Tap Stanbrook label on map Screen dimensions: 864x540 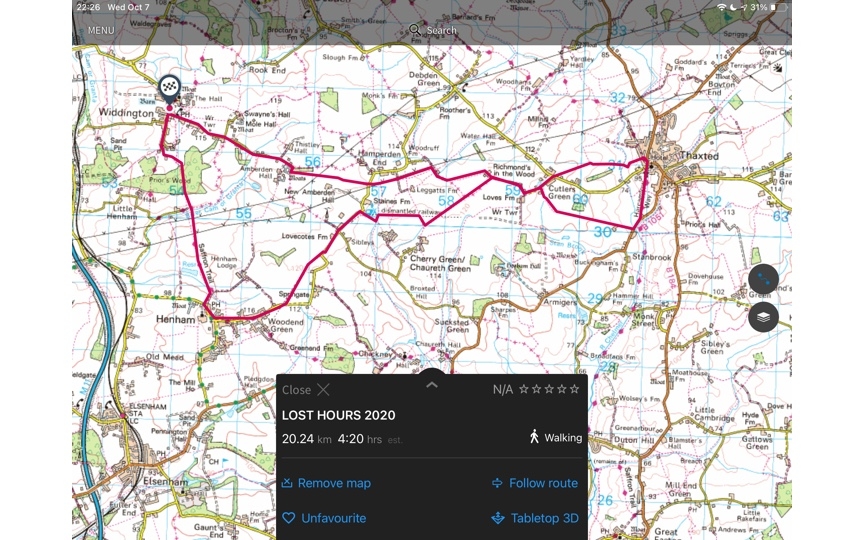coord(652,257)
